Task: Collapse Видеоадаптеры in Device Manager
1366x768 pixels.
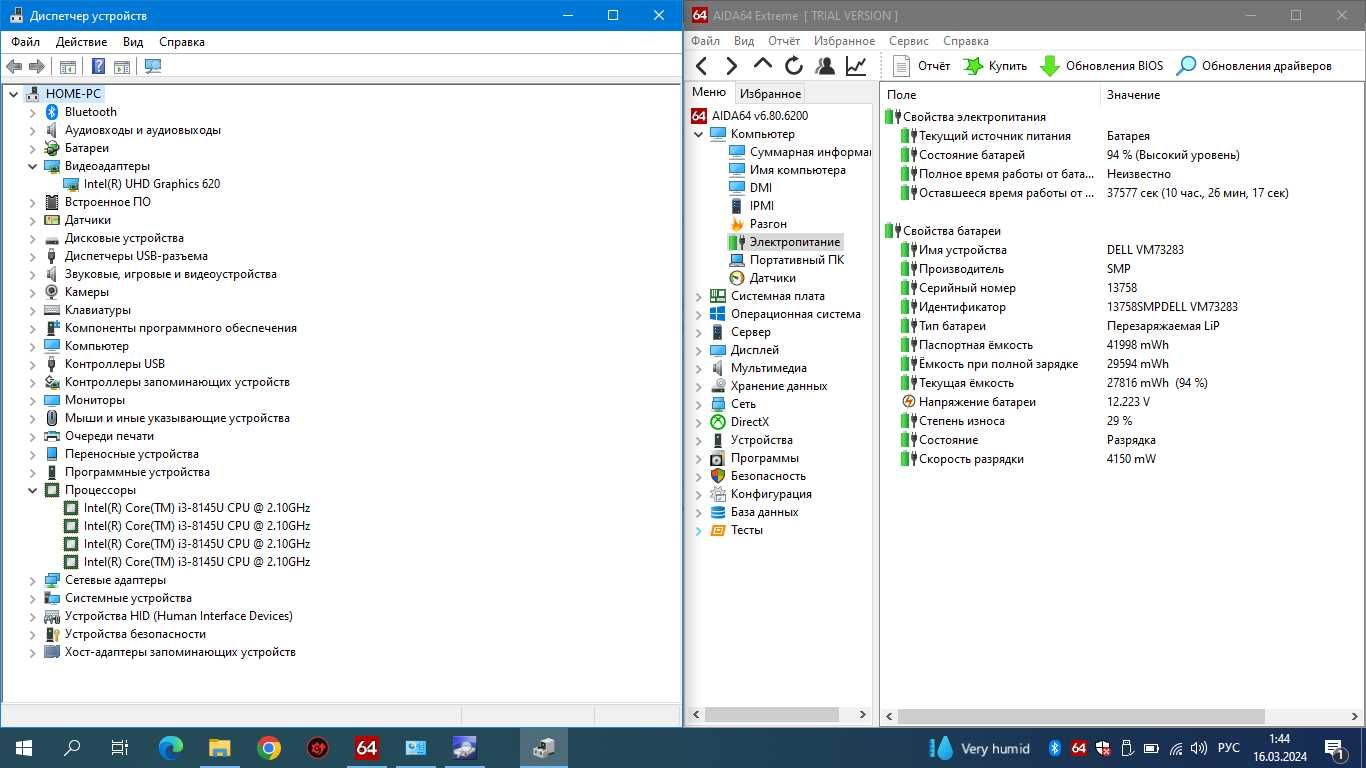Action: click(x=32, y=166)
